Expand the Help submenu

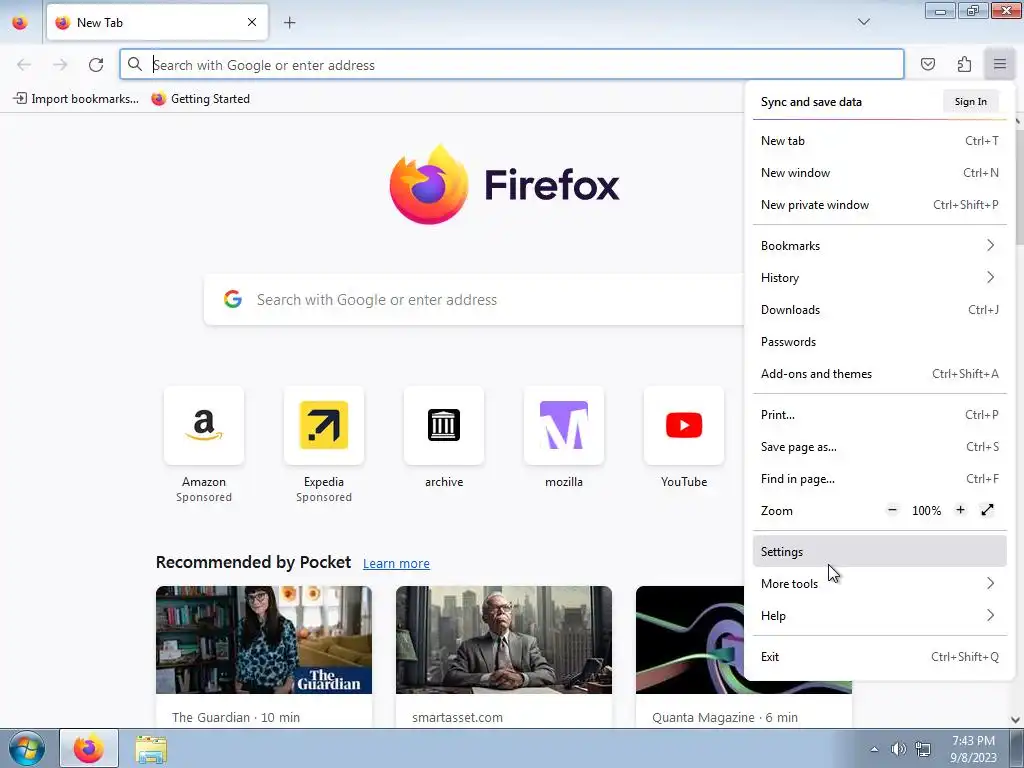tap(880, 615)
